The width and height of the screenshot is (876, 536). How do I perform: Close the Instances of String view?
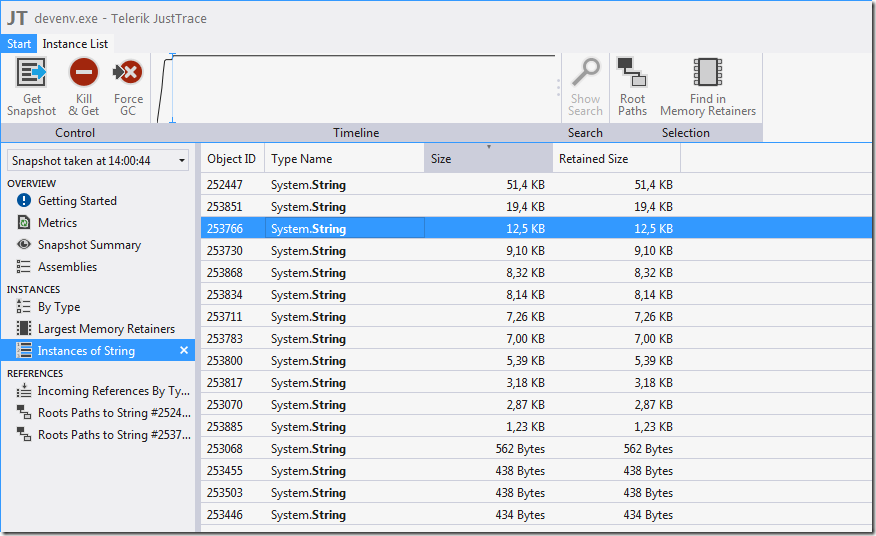[184, 350]
